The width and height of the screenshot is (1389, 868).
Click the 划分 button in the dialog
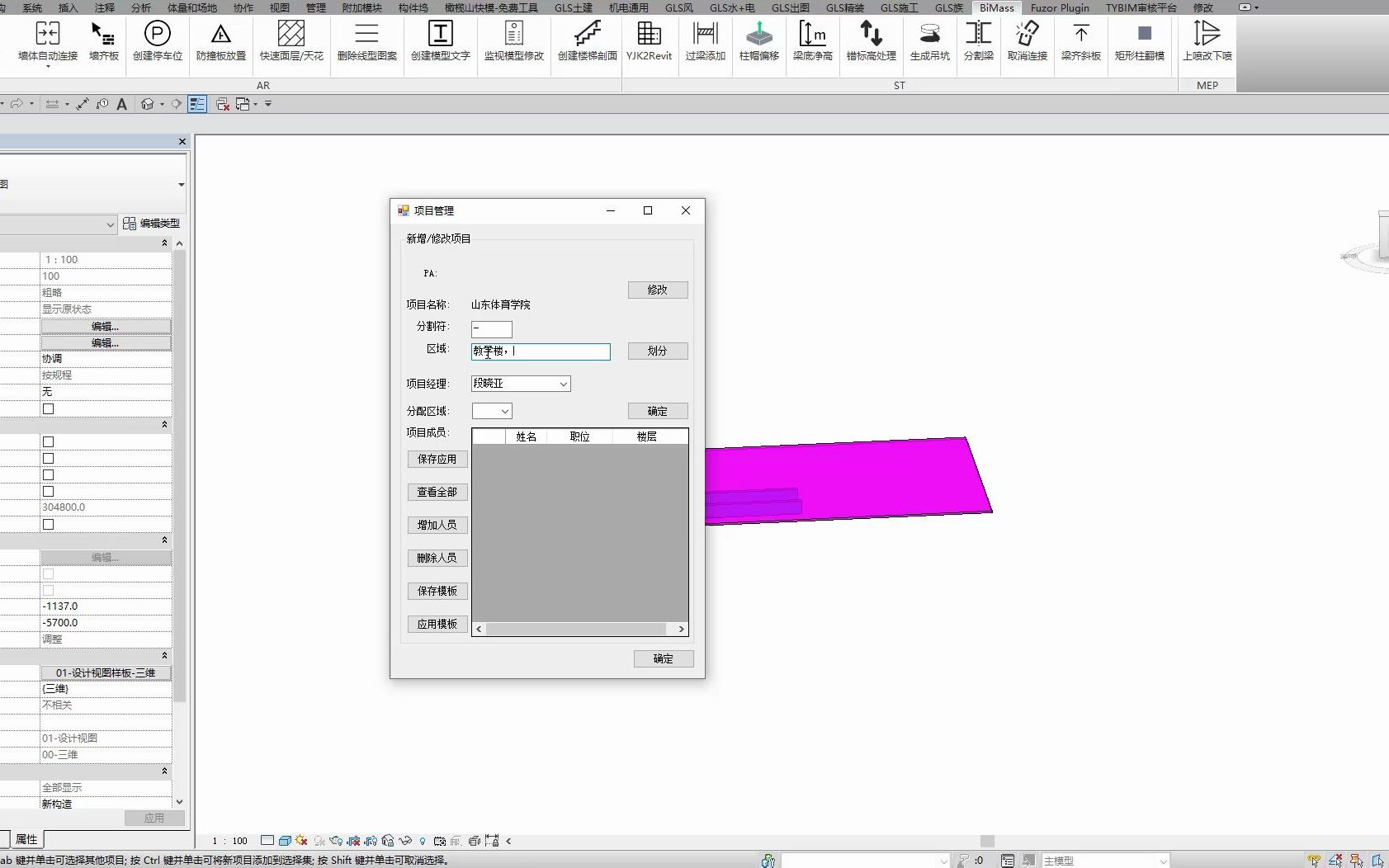[657, 351]
